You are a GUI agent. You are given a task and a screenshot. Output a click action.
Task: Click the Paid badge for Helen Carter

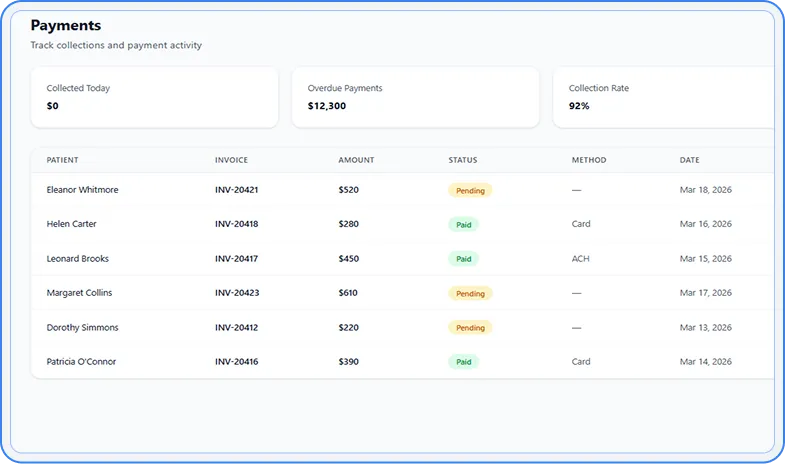pyautogui.click(x=463, y=224)
